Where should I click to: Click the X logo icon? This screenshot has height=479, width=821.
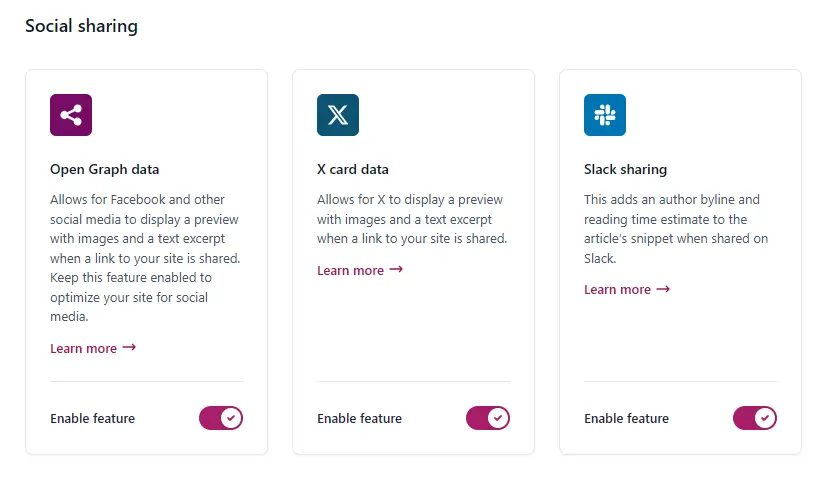click(x=338, y=115)
